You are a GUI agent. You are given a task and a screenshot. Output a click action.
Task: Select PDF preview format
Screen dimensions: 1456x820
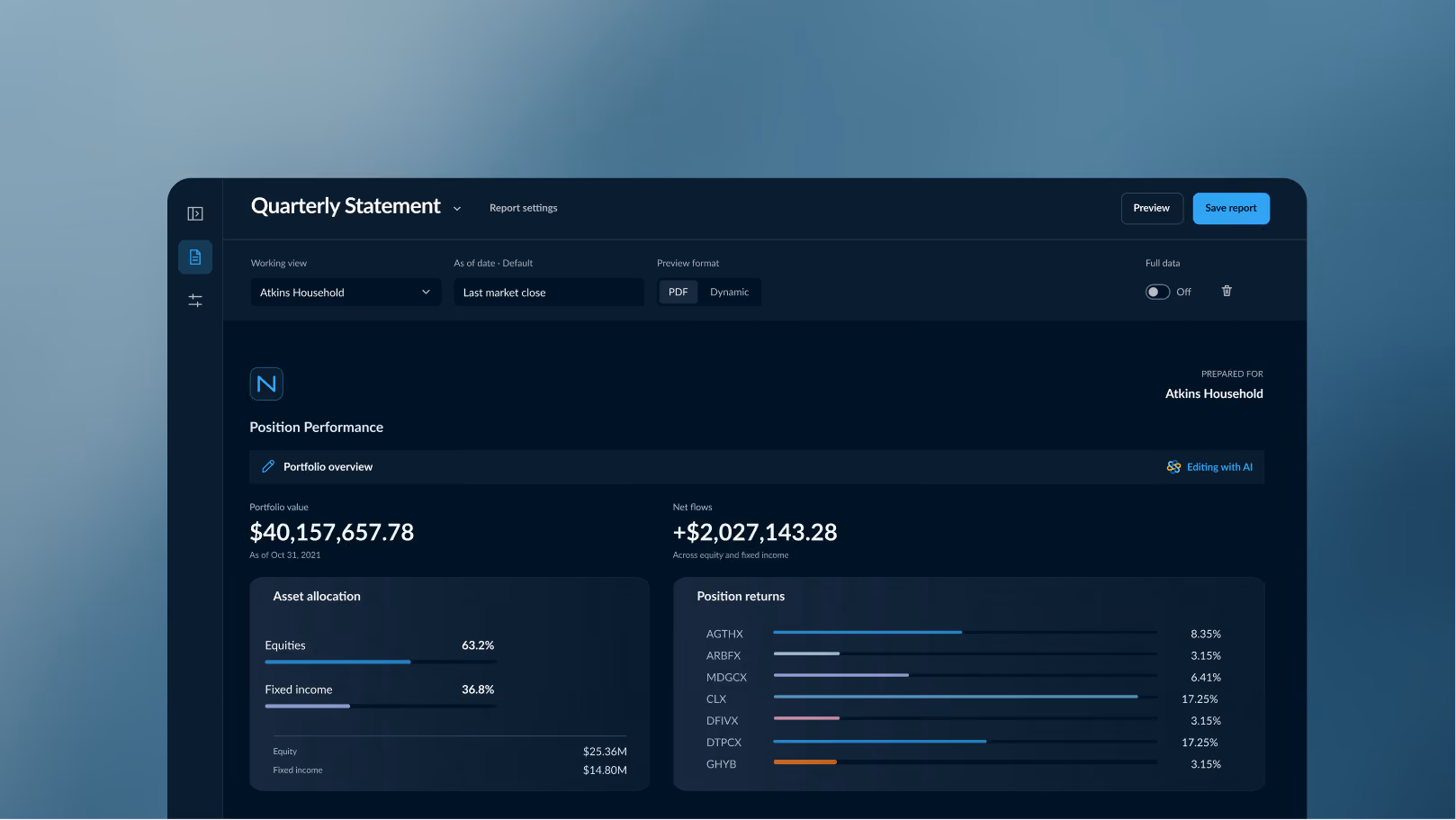pos(679,292)
